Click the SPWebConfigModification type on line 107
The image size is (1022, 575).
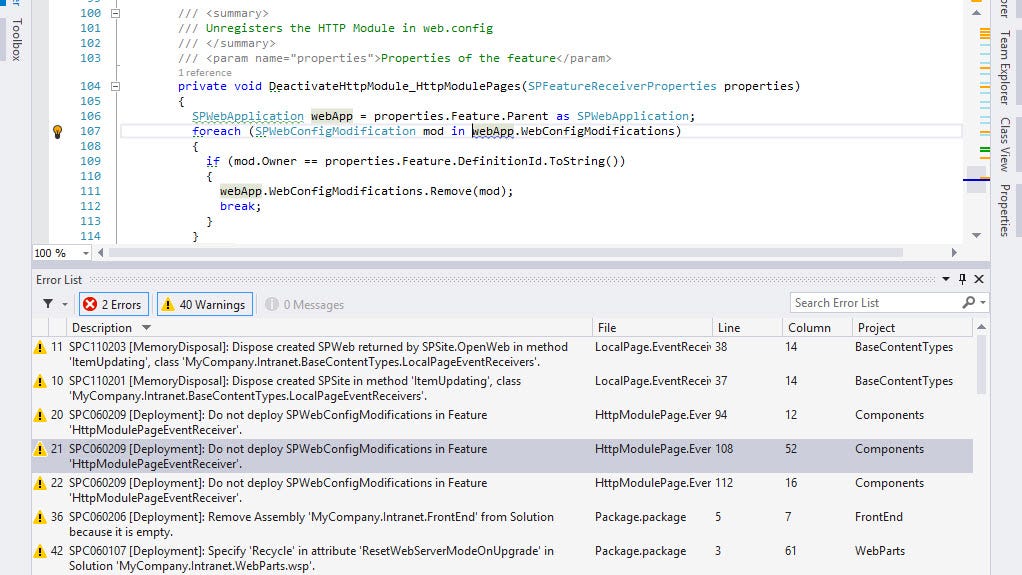[x=335, y=131]
